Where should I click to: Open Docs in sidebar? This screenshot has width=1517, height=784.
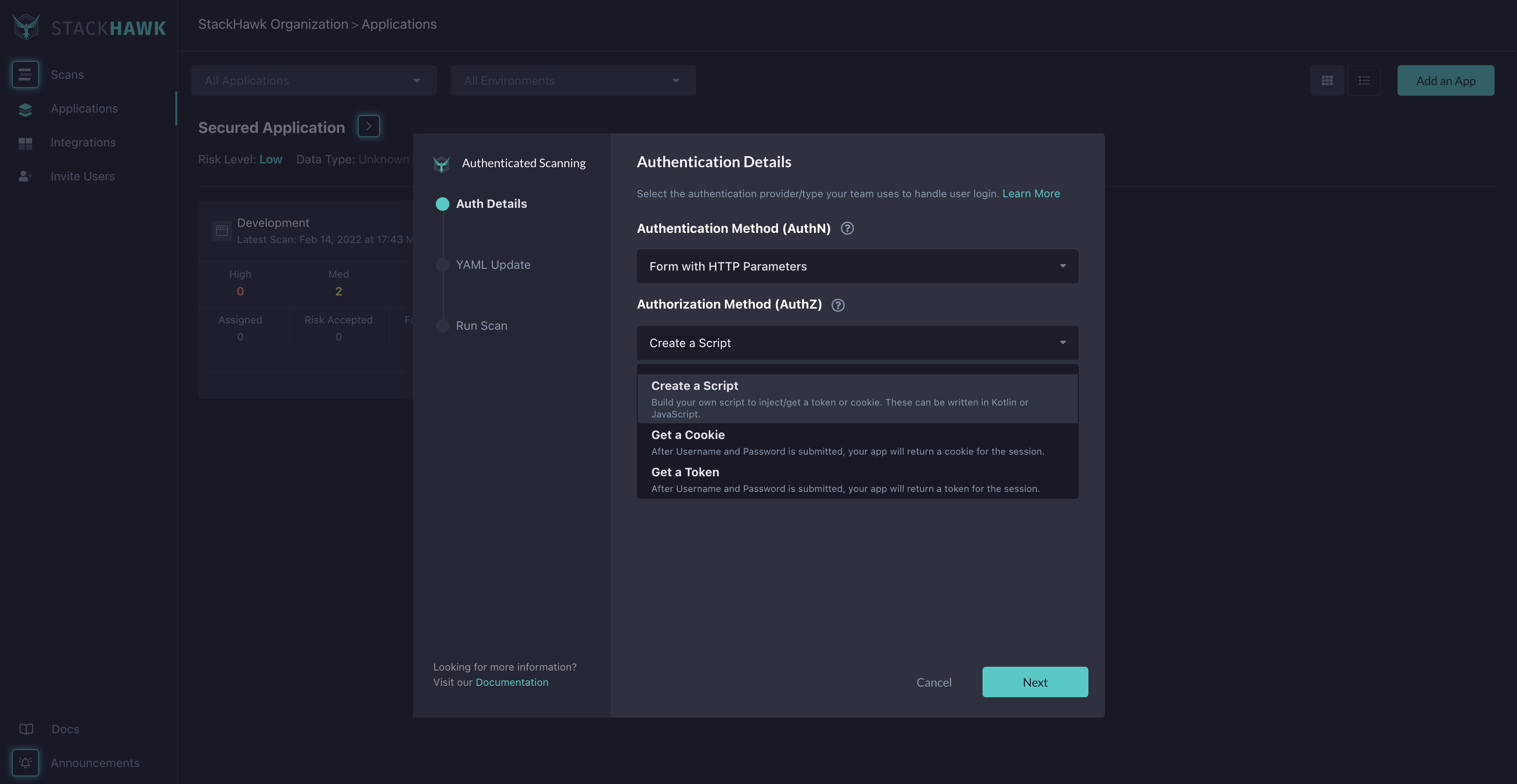click(x=65, y=729)
